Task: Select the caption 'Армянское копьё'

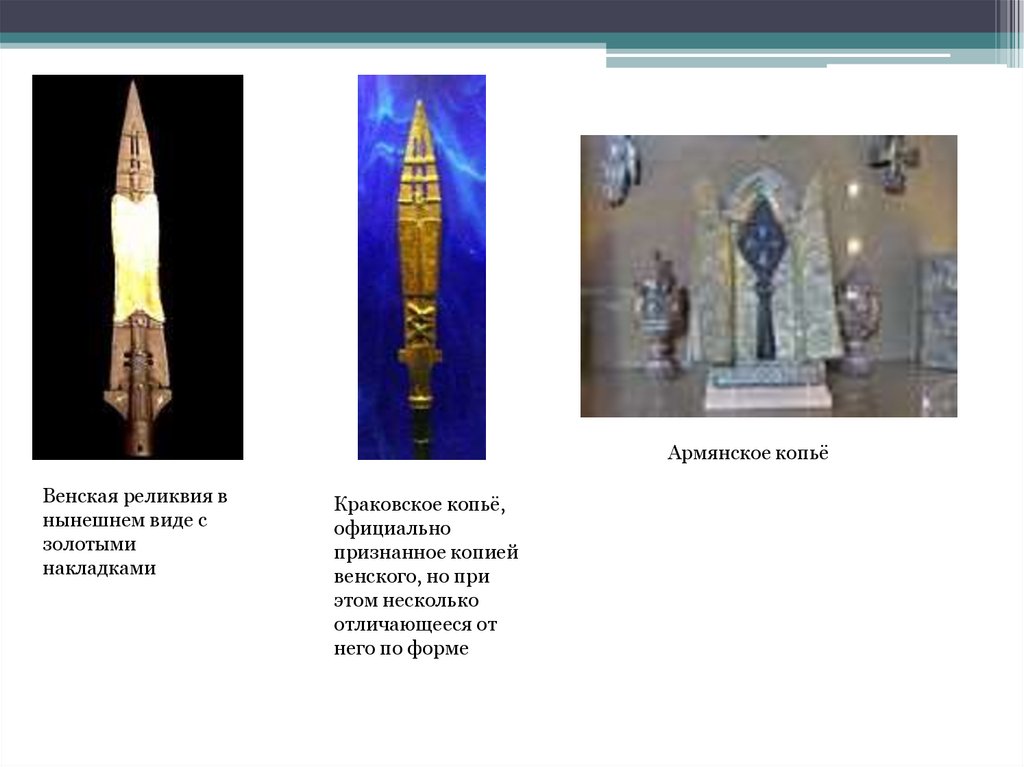Action: (748, 453)
